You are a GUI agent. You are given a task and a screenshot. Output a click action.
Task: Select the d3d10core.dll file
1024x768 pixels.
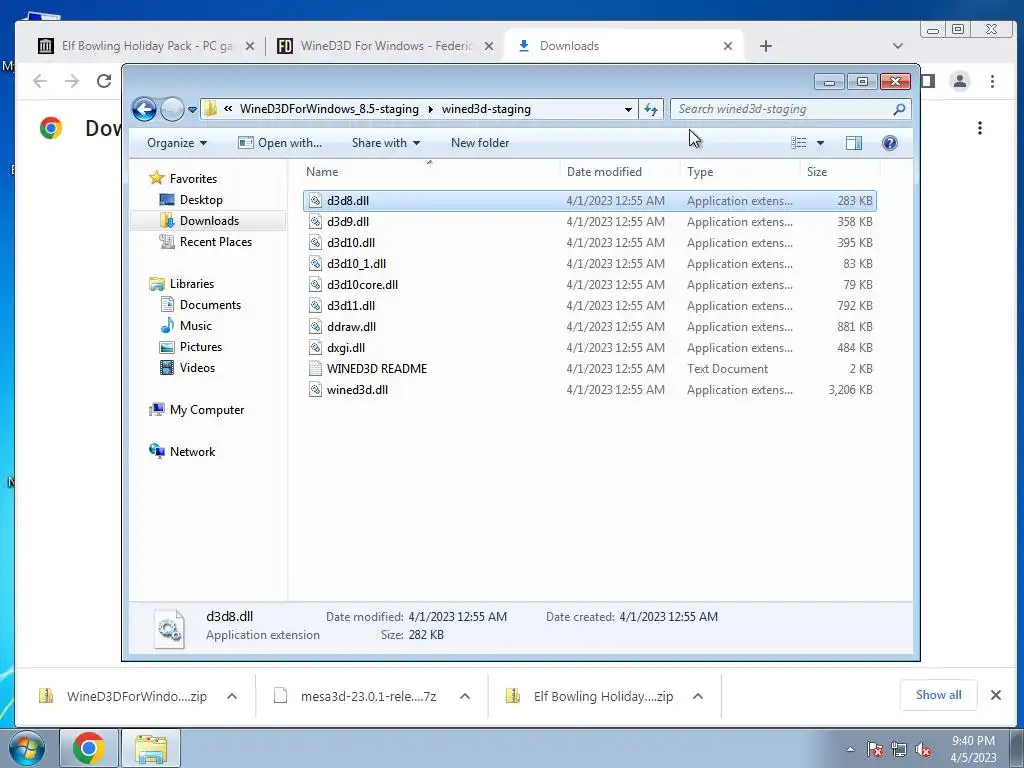pyautogui.click(x=590, y=284)
